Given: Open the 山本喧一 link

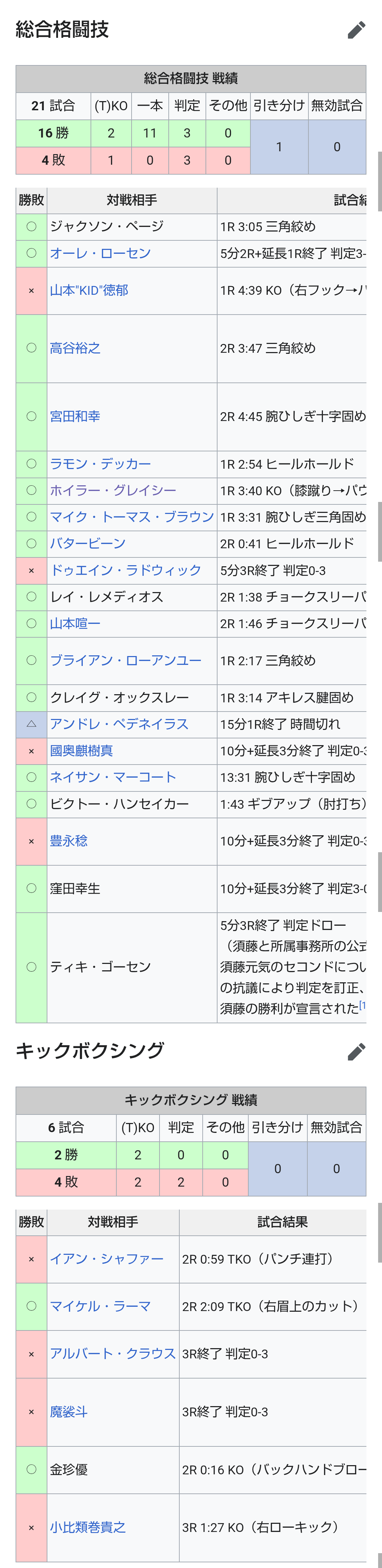Looking at the screenshot, I should (x=75, y=623).
